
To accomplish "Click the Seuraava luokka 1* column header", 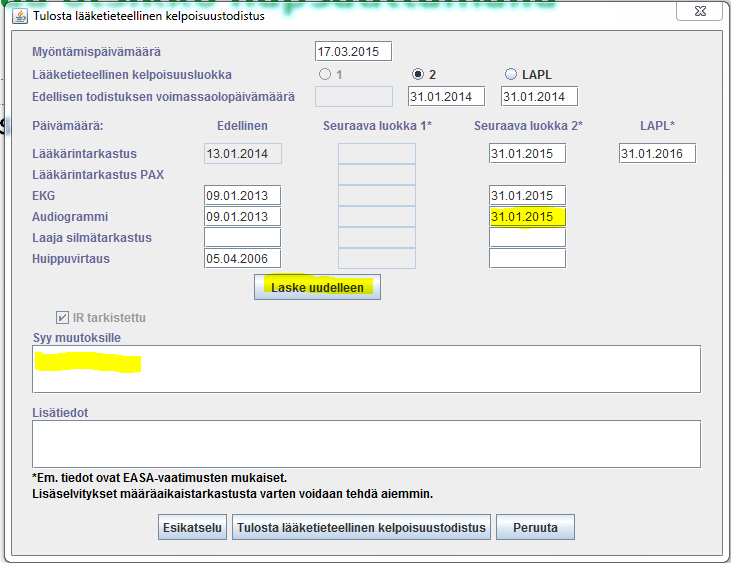I will 377,126.
